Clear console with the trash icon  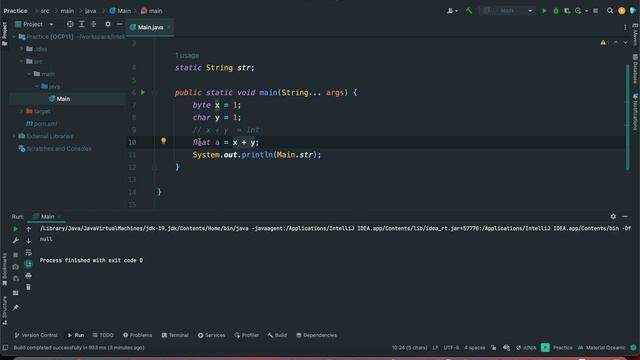[28, 287]
